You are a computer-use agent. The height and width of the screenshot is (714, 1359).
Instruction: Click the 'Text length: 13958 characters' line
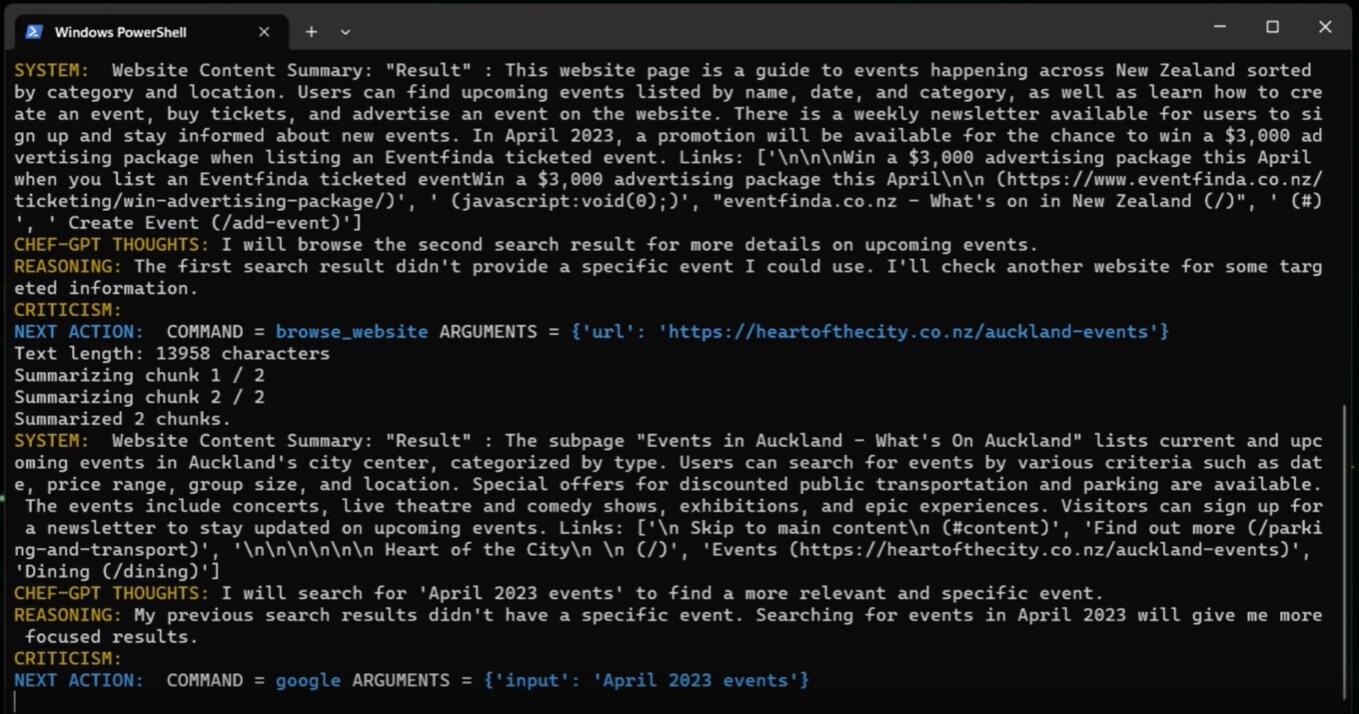pyautogui.click(x=171, y=354)
